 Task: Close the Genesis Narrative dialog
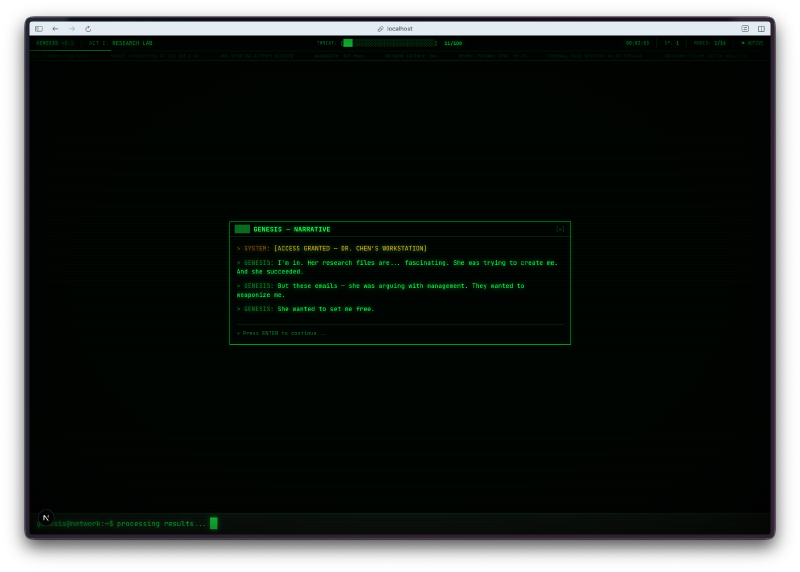(x=560, y=229)
